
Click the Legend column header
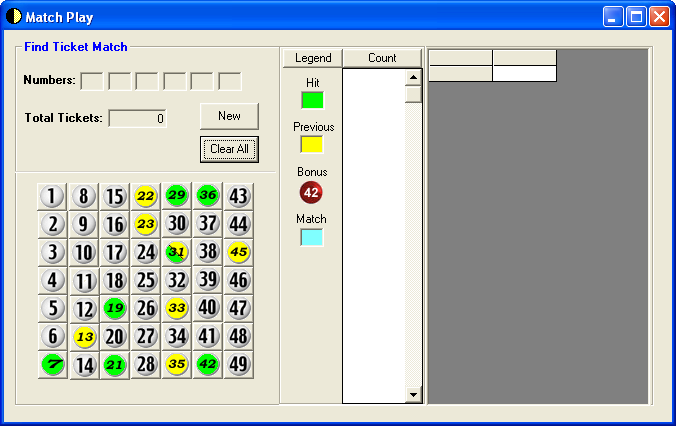click(313, 58)
